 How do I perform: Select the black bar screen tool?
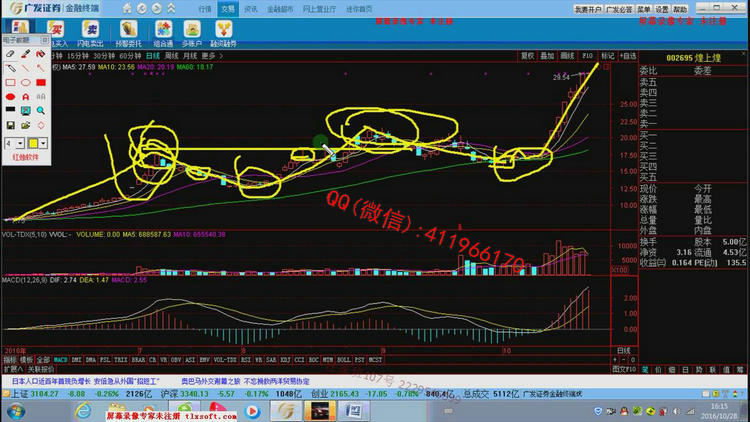(10, 110)
